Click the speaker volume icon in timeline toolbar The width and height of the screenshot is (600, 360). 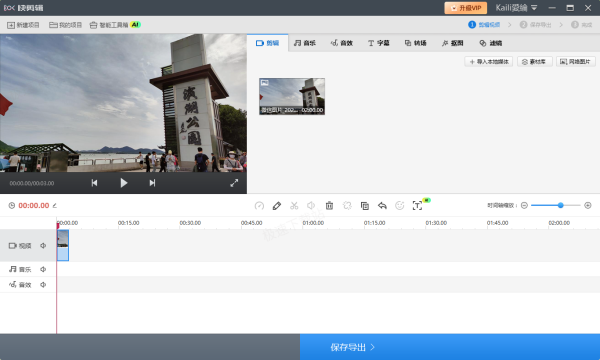pos(311,206)
